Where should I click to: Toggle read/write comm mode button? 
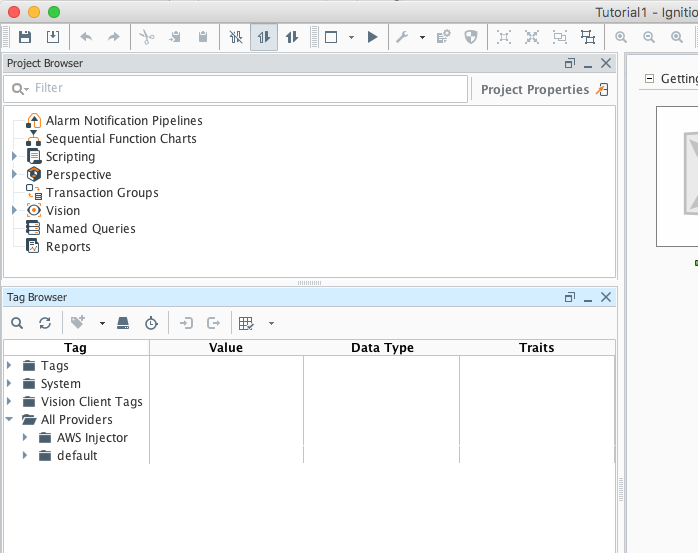[292, 37]
